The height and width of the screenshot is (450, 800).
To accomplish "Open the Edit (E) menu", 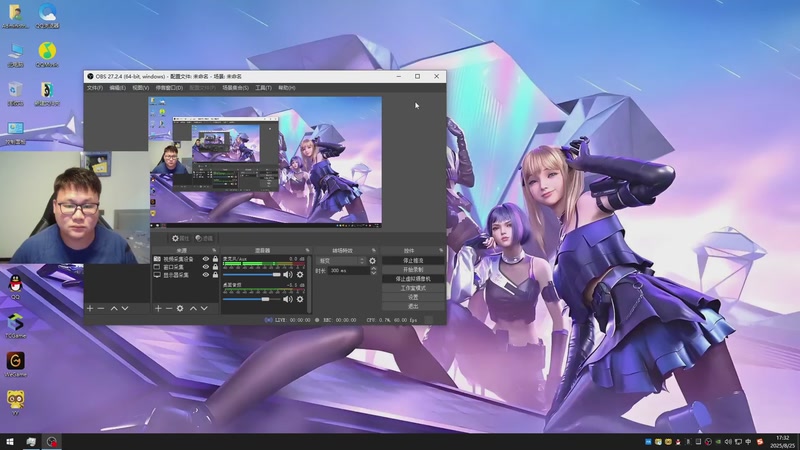I will [x=117, y=88].
